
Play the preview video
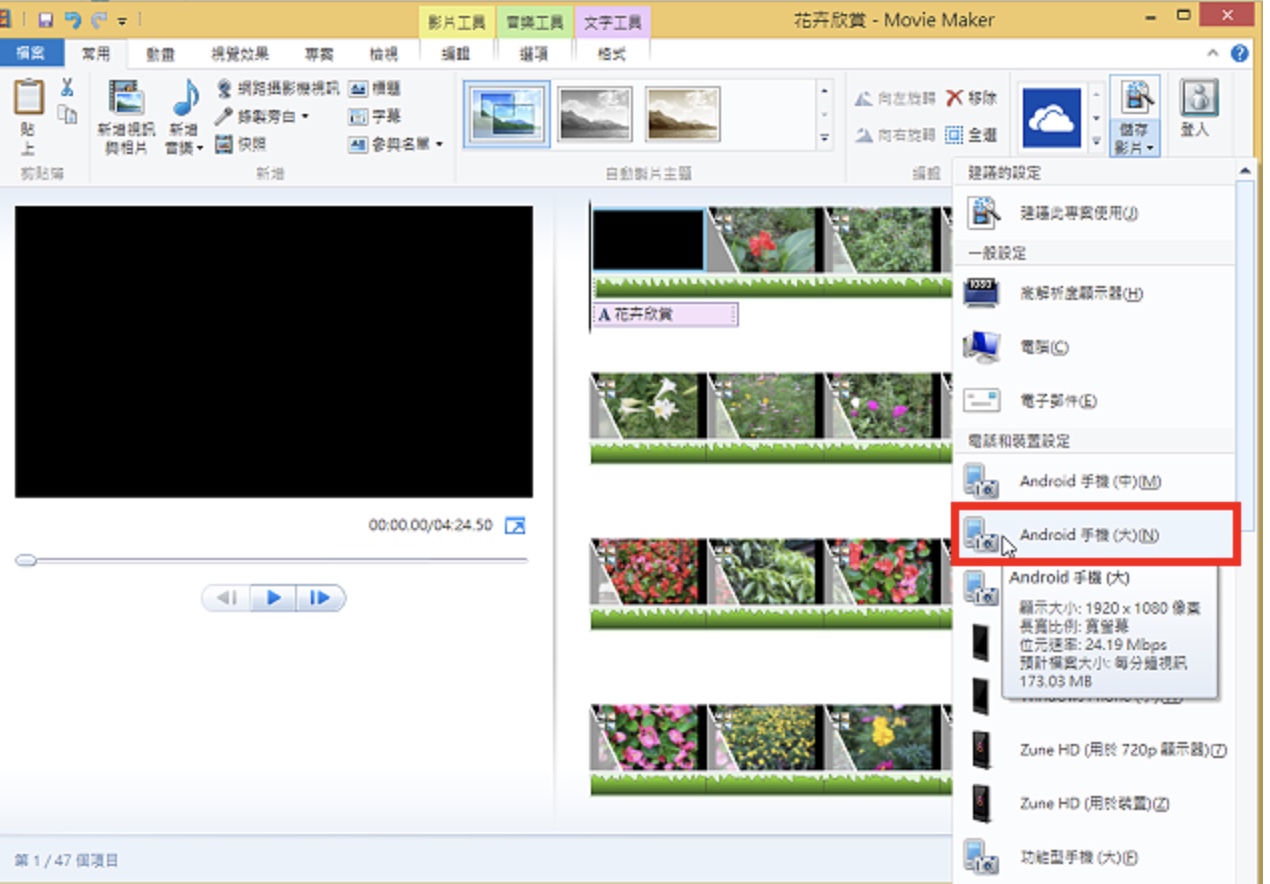coord(273,598)
